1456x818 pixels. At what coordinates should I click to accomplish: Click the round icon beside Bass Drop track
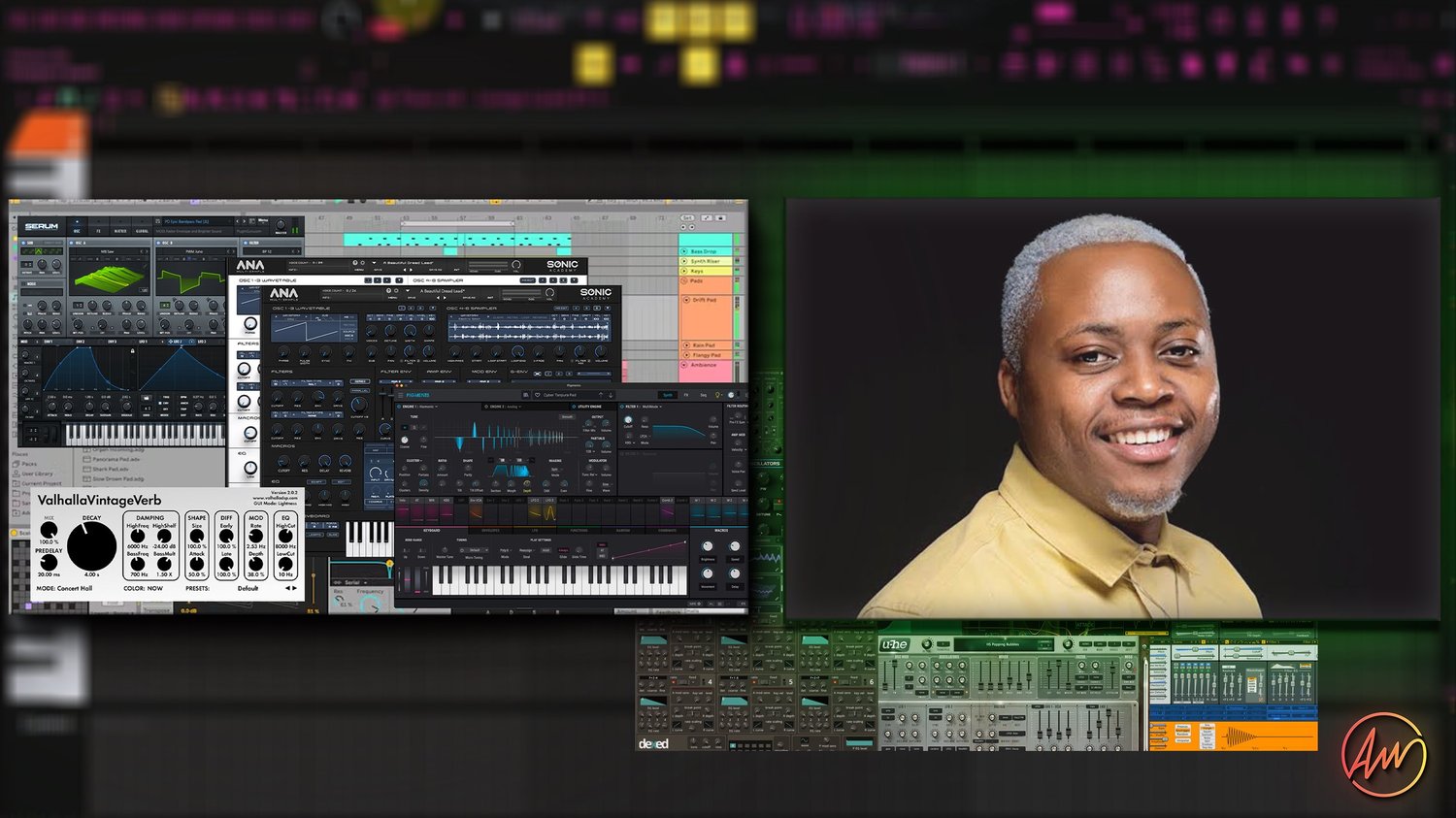point(684,251)
